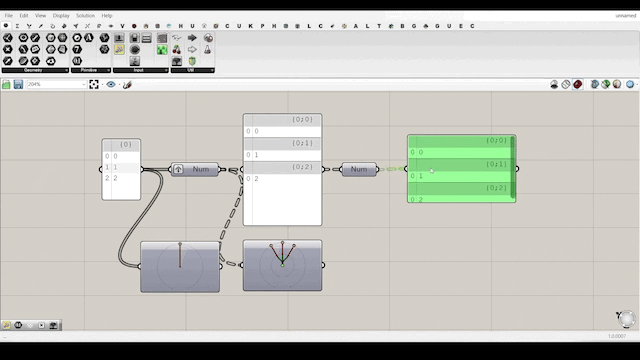
Task: Open the arrow beside the zoom extents icon
Action: coord(102,84)
